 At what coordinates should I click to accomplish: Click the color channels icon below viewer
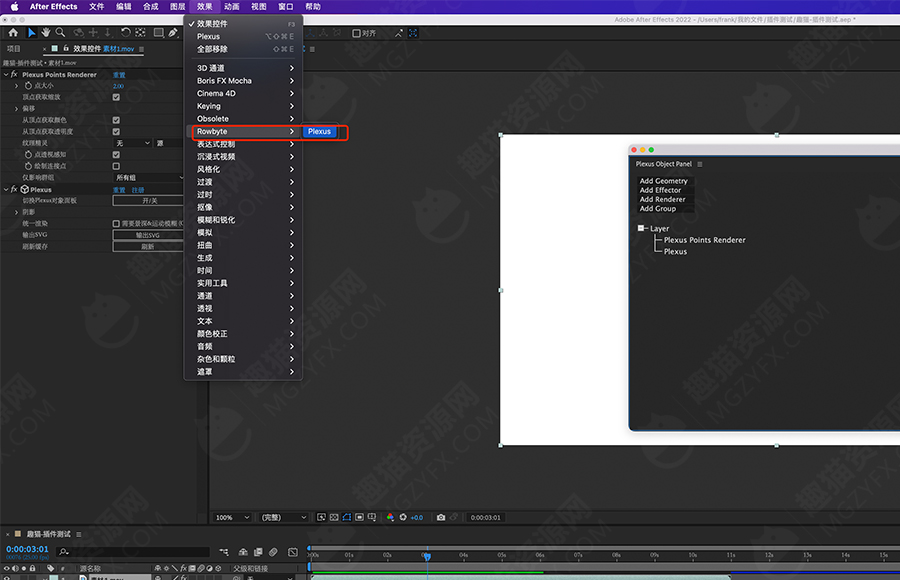[x=390, y=517]
